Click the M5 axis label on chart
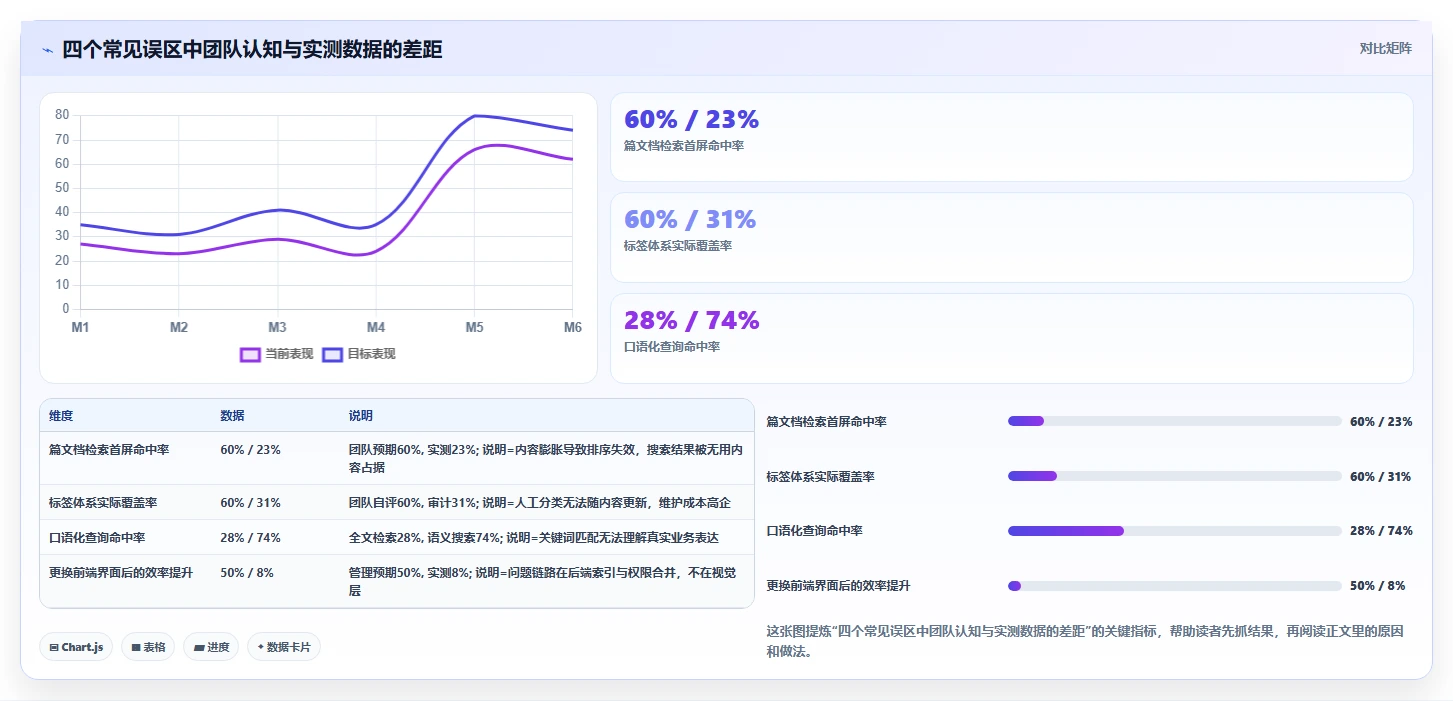Image resolution: width=1453 pixels, height=701 pixels. click(474, 327)
